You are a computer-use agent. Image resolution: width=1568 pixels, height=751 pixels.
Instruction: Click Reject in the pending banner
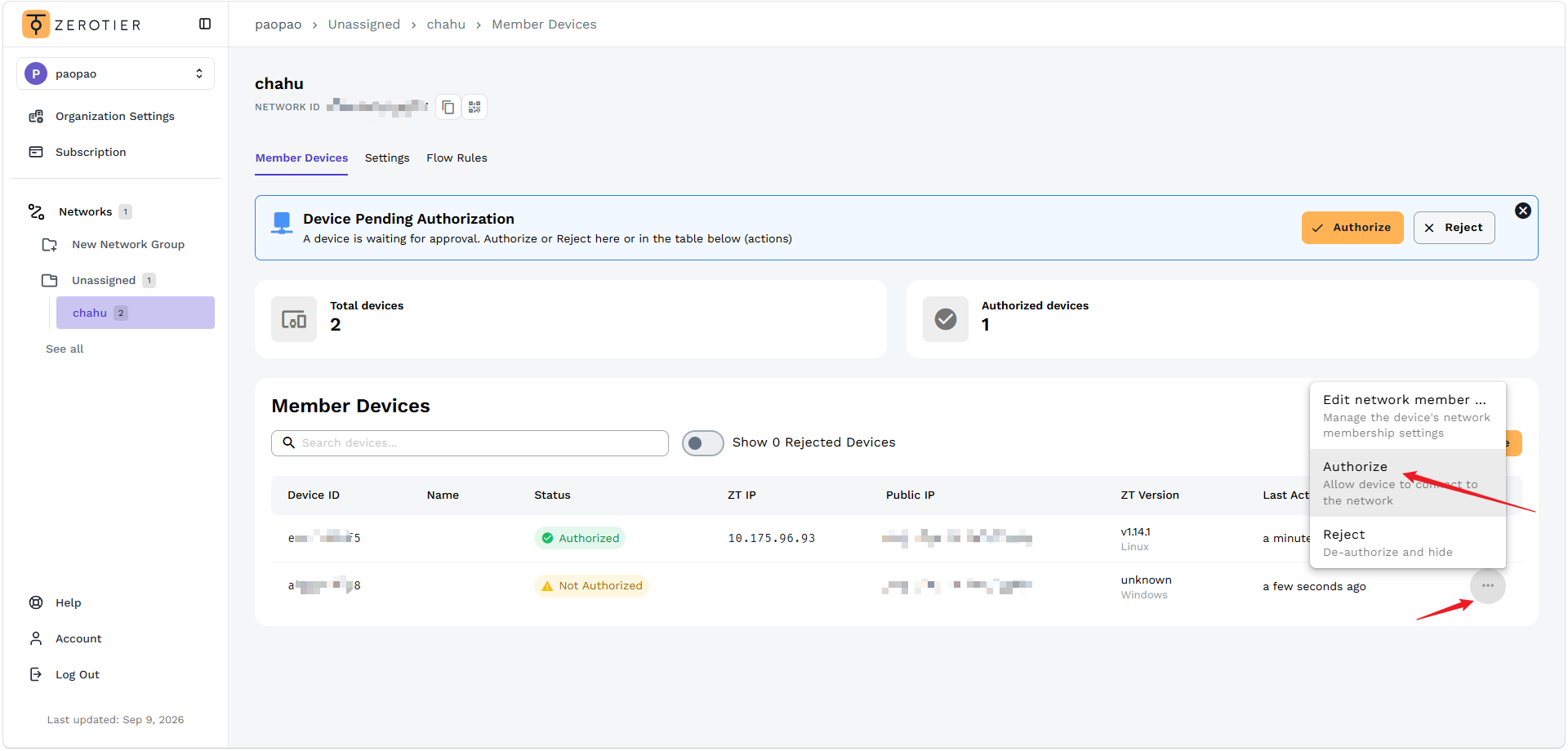click(x=1454, y=228)
